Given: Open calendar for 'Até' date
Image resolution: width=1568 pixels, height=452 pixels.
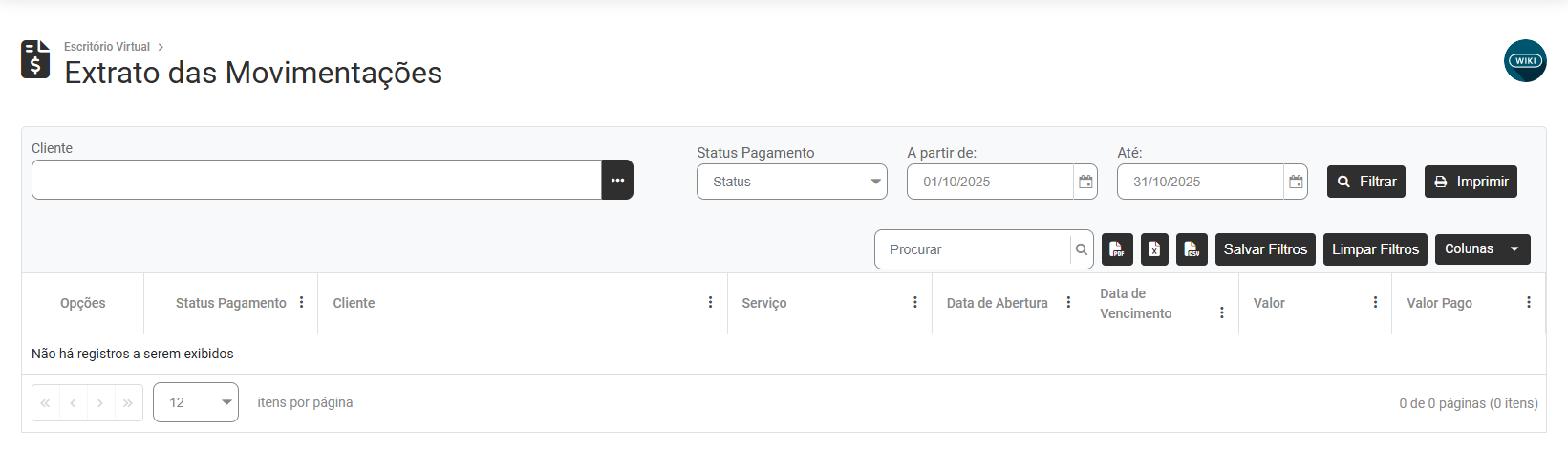Looking at the screenshot, I should point(1296,182).
